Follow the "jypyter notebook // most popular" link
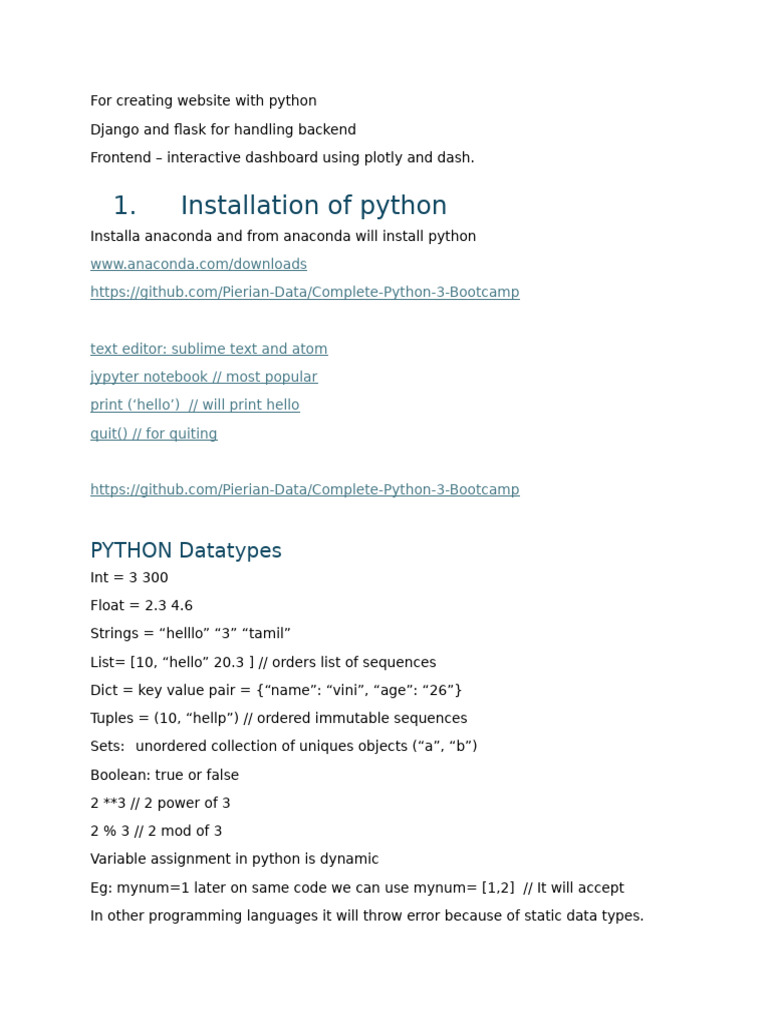 pyautogui.click(x=203, y=377)
